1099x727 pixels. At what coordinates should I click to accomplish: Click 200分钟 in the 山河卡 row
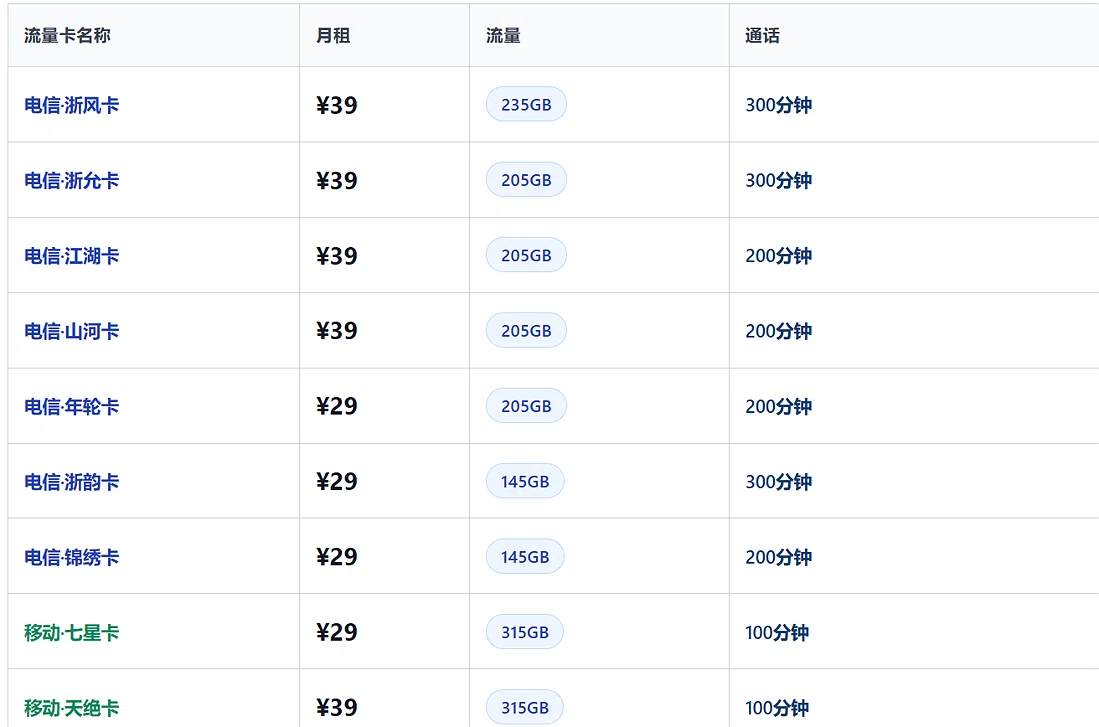click(x=779, y=331)
